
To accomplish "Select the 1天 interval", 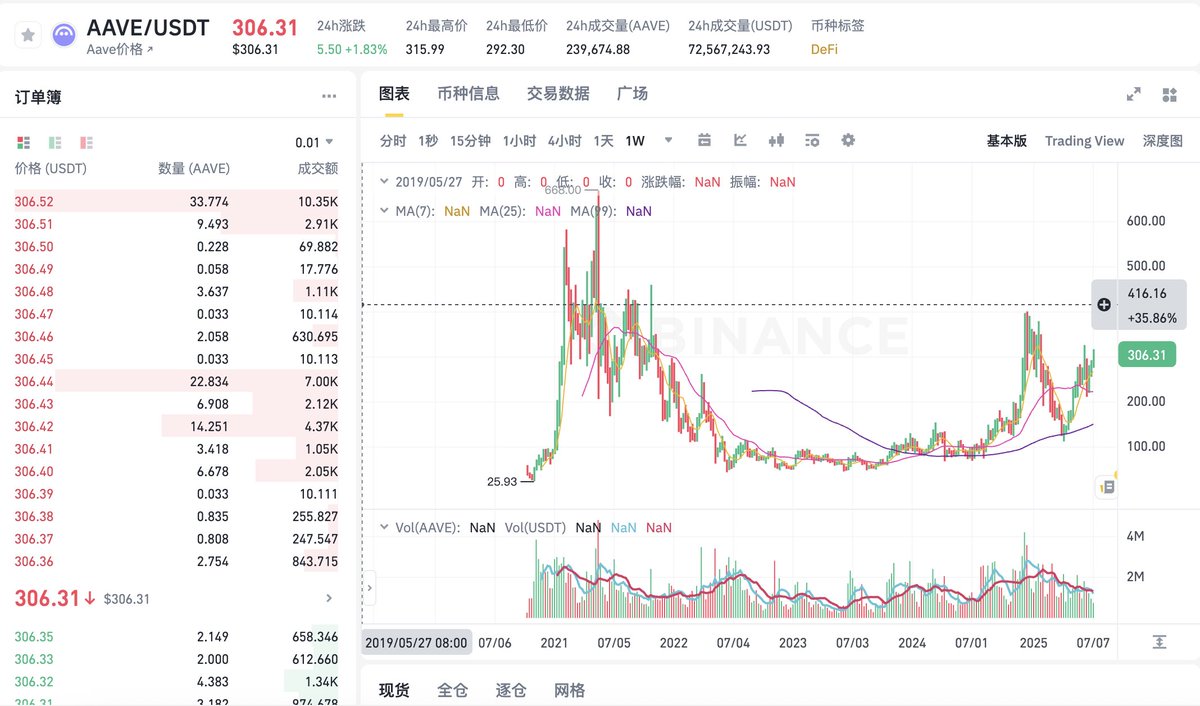I will coord(603,141).
